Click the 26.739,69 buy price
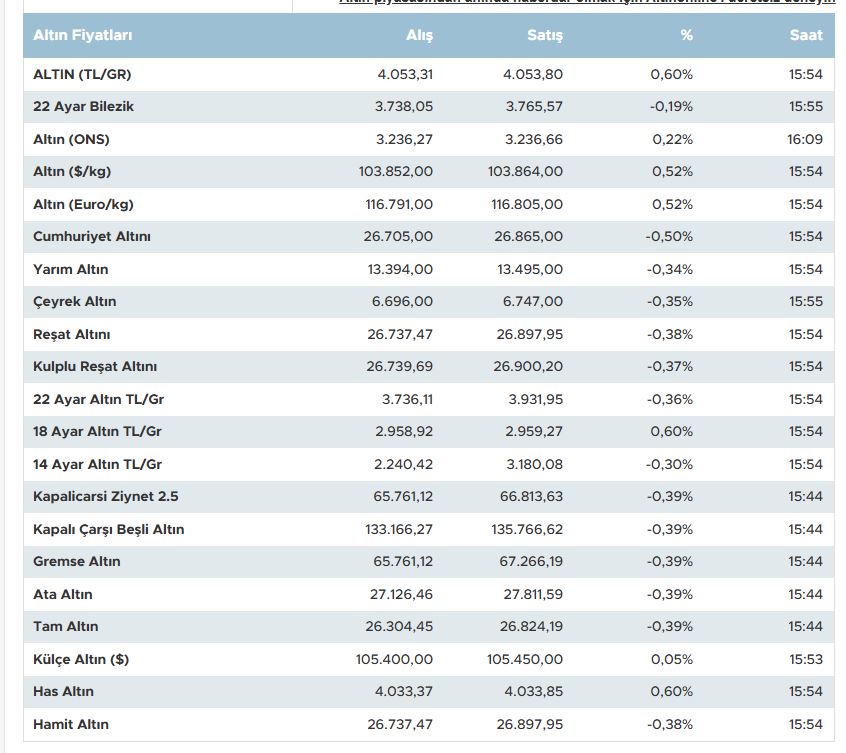 point(400,366)
